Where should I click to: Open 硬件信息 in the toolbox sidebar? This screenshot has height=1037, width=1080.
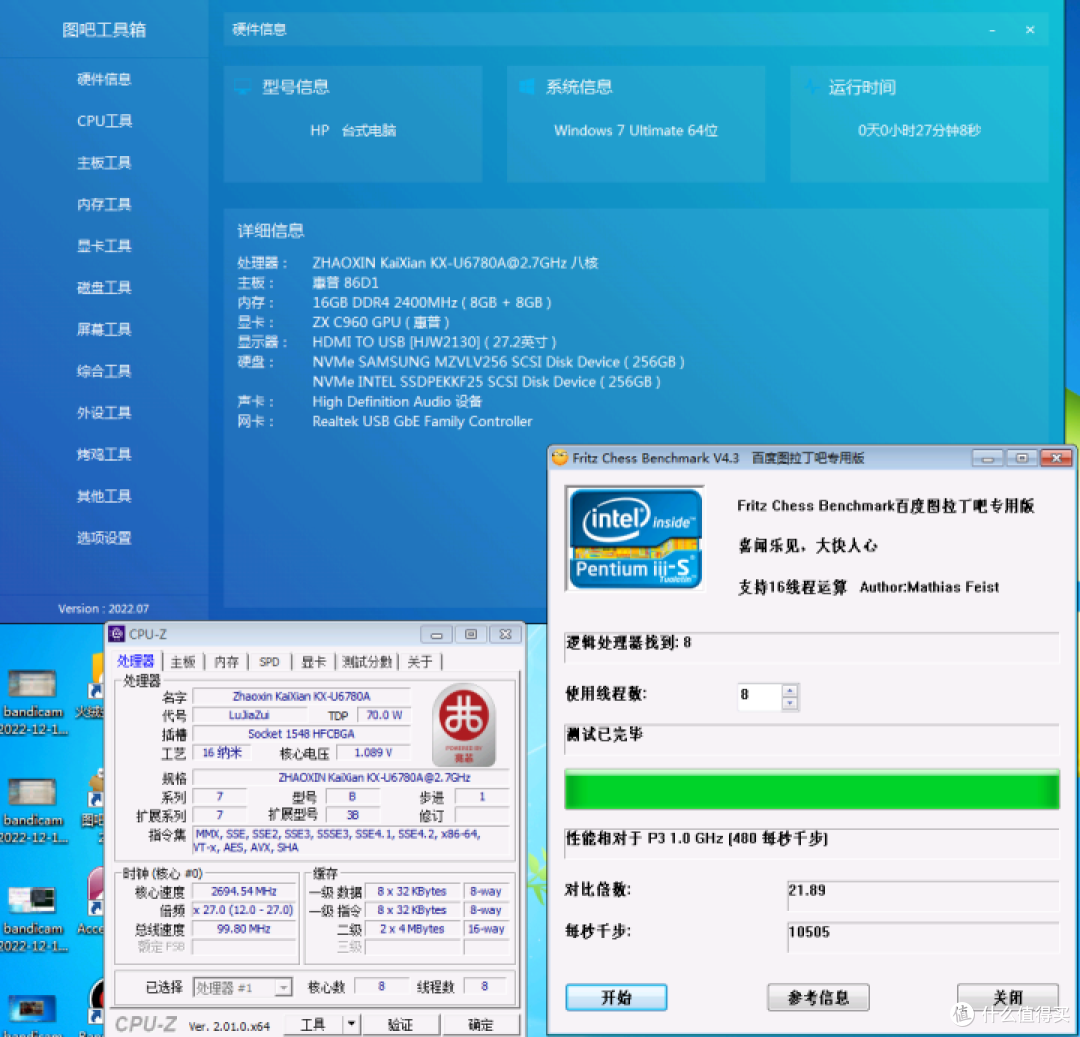point(104,79)
